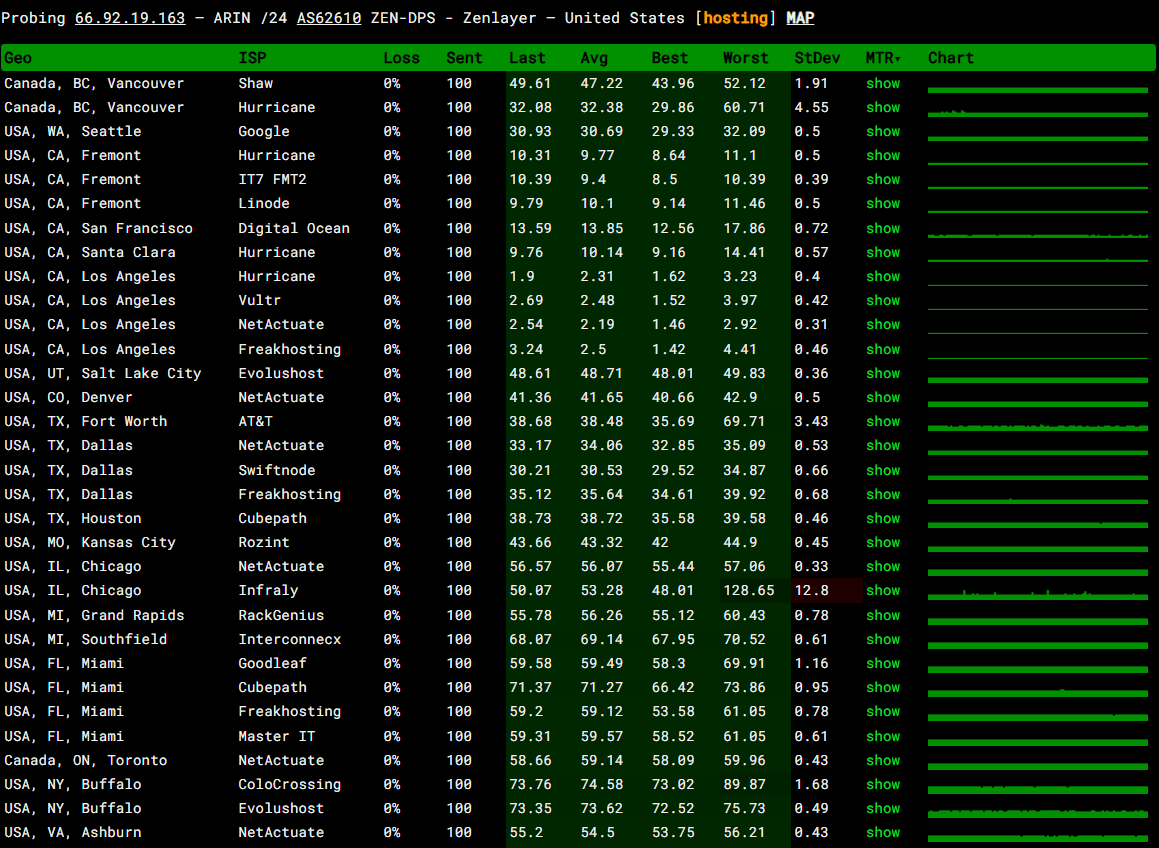Sort table by Geo column header
Viewport: 1159px width, 848px height.
tap(18, 58)
